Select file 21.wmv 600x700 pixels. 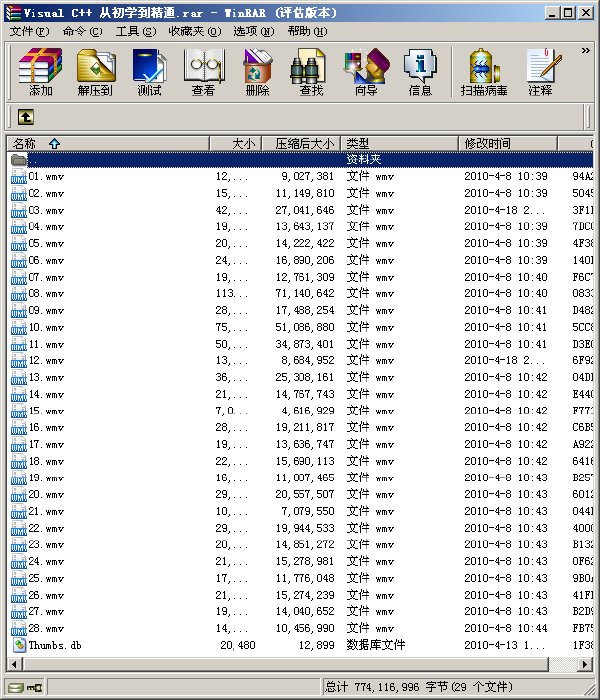click(301, 511)
